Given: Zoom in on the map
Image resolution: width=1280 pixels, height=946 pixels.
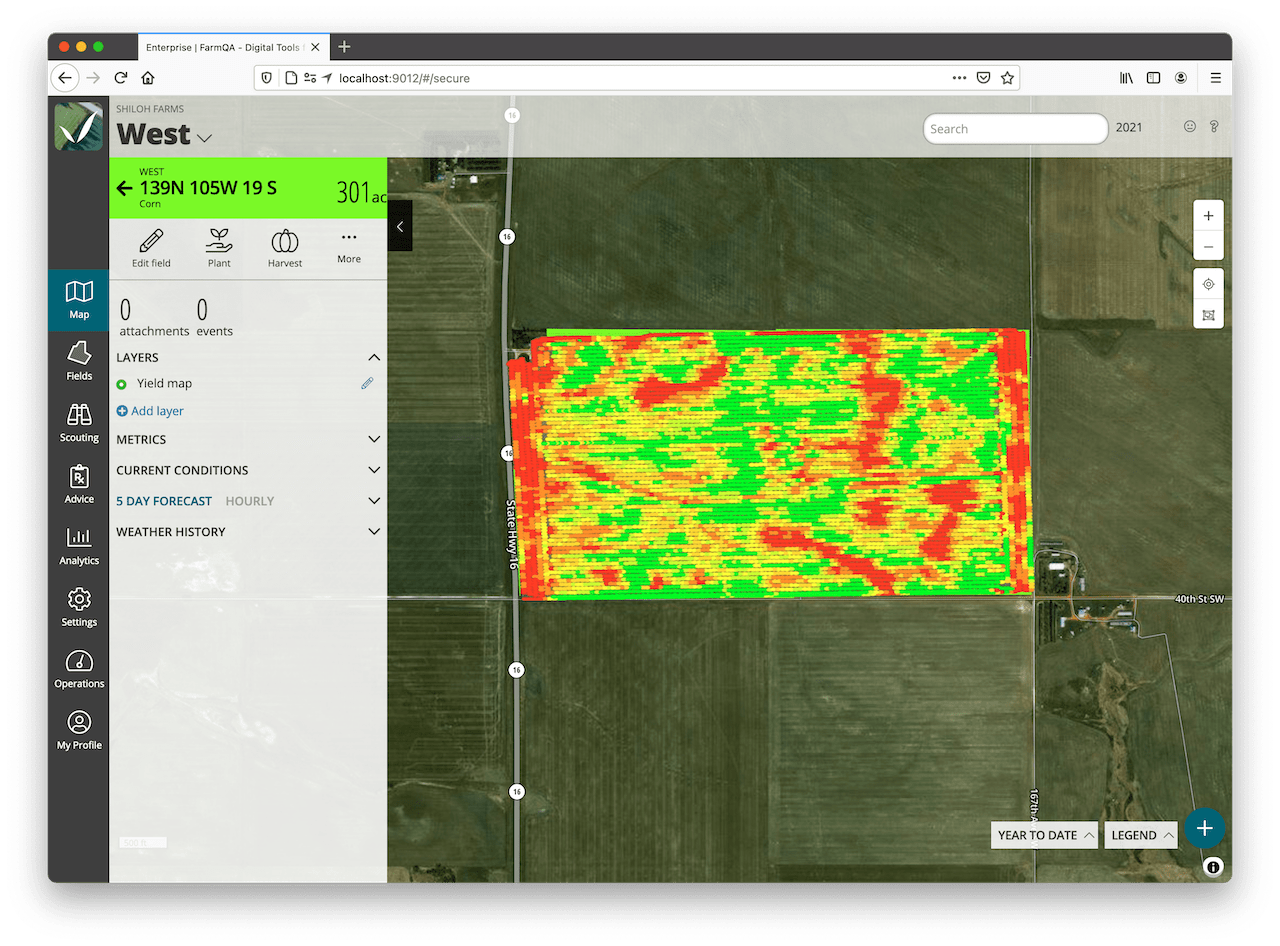Looking at the screenshot, I should click(1208, 216).
